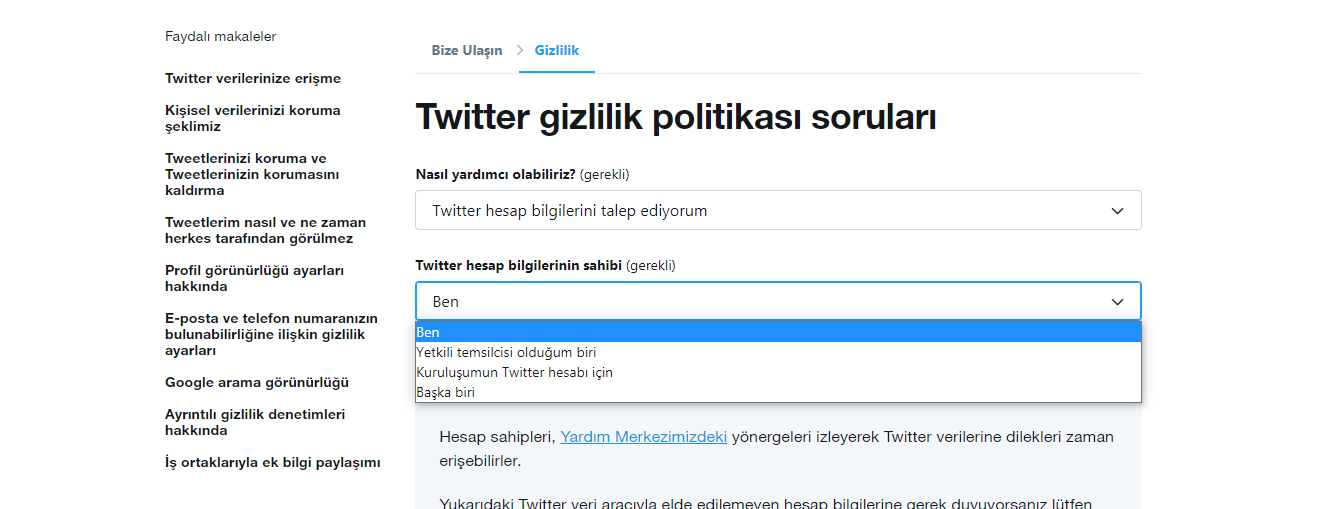Open 'Ayrıntılı gizlilik denetimleri hakkında' link

coord(255,422)
